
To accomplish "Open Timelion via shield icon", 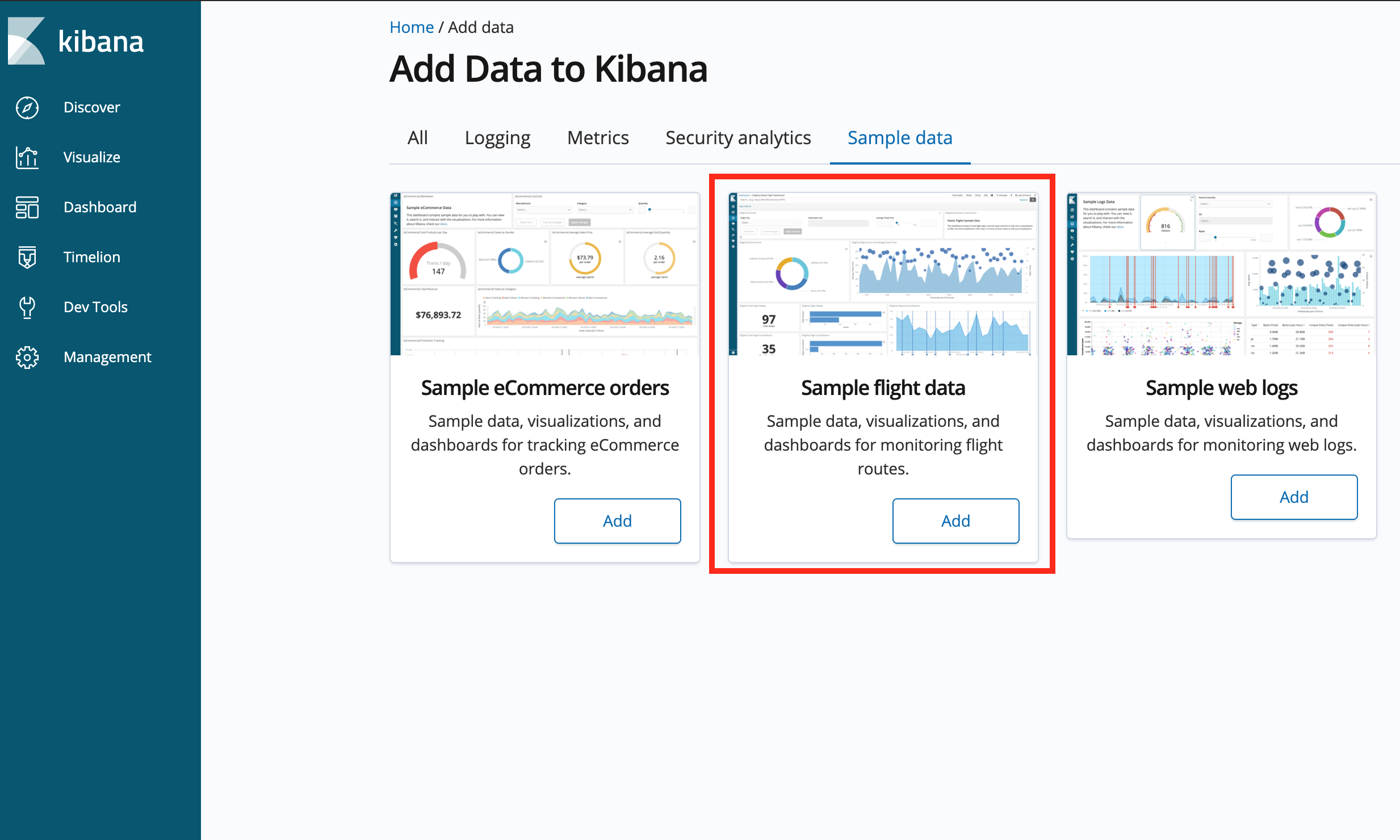I will (27, 257).
